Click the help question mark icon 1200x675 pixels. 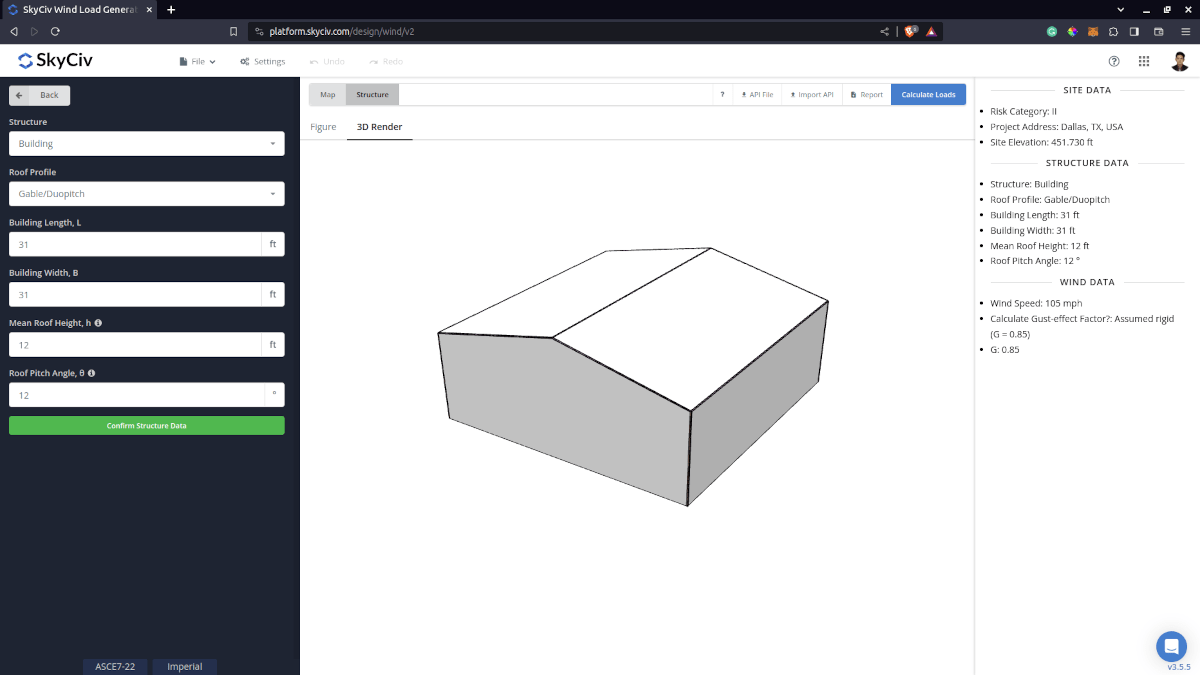point(1114,61)
